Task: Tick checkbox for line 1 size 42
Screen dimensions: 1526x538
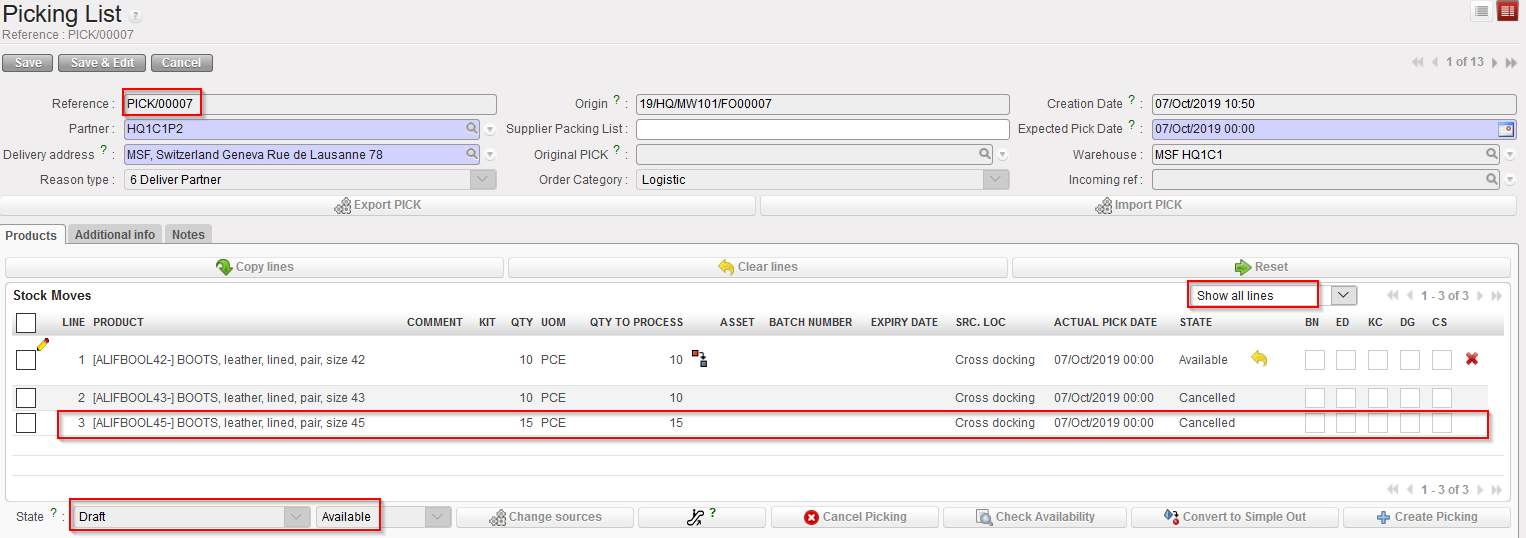Action: (x=26, y=360)
